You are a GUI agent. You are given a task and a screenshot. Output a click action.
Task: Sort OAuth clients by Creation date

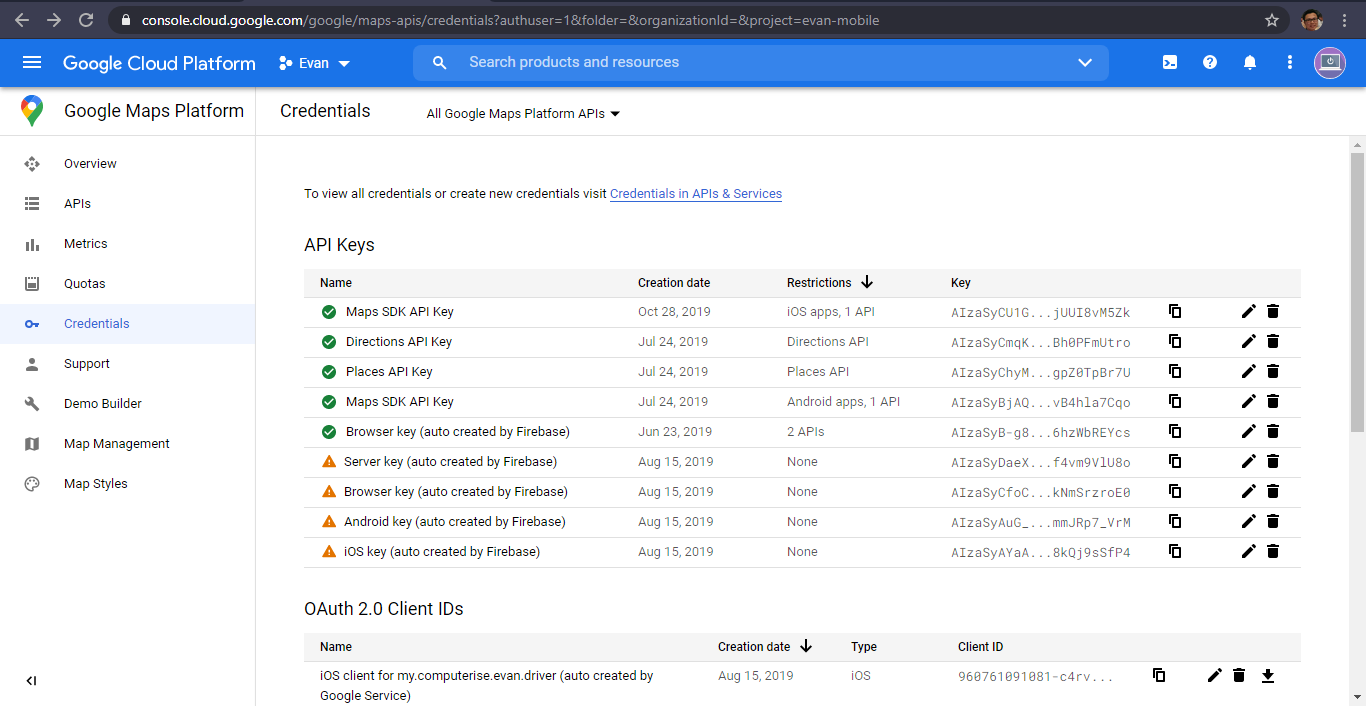(765, 647)
